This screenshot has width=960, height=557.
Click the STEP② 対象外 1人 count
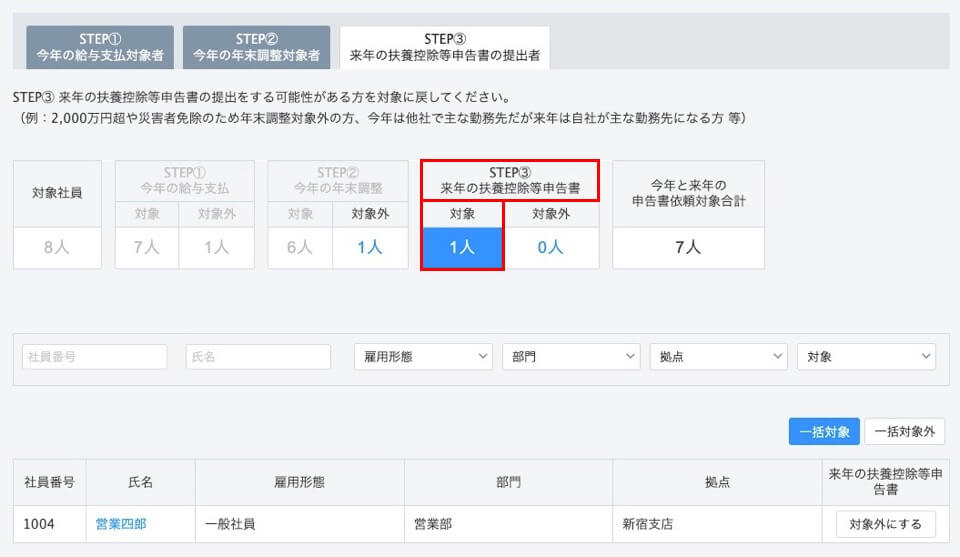[x=370, y=248]
